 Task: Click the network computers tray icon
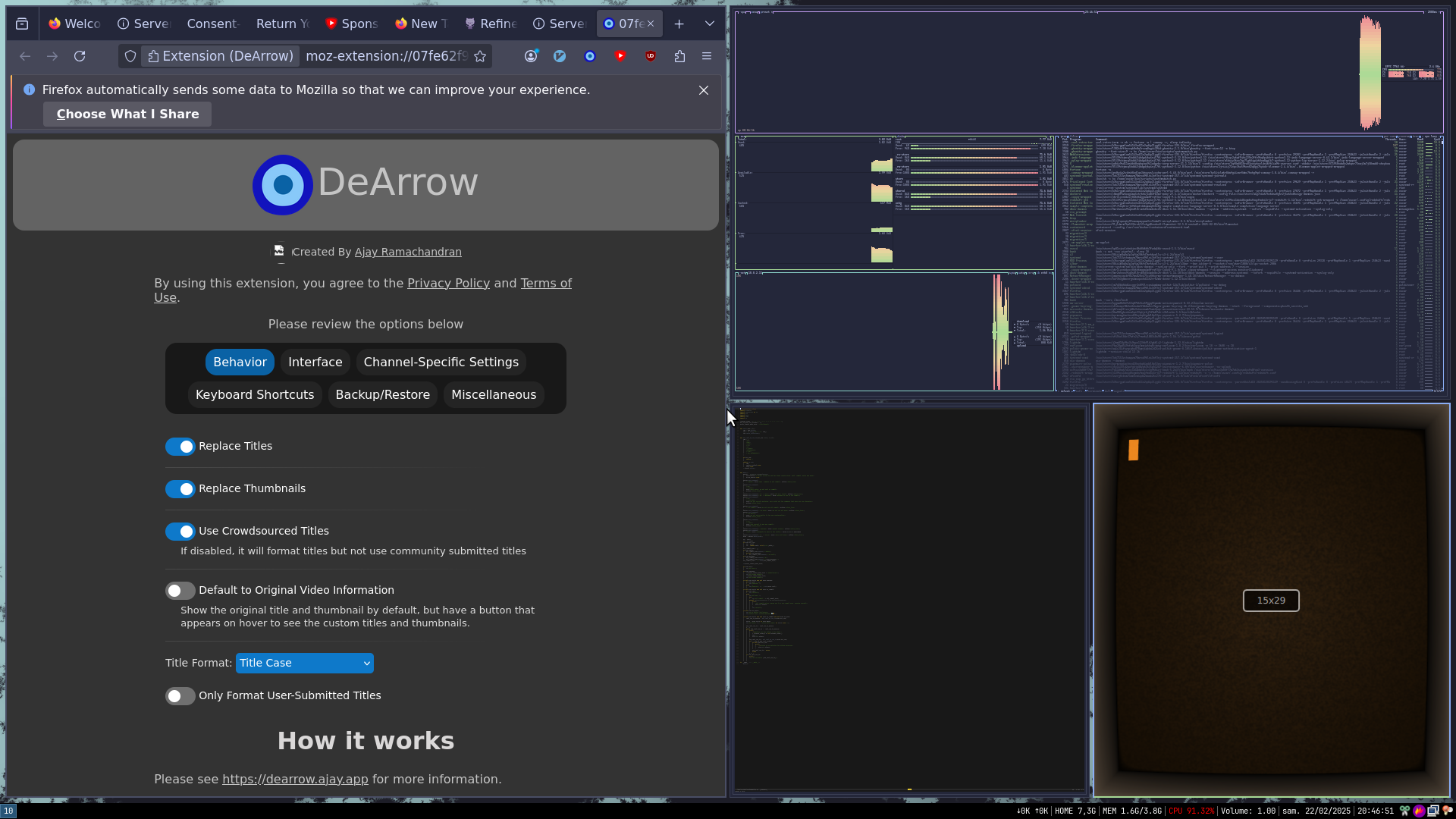pos(1433,811)
